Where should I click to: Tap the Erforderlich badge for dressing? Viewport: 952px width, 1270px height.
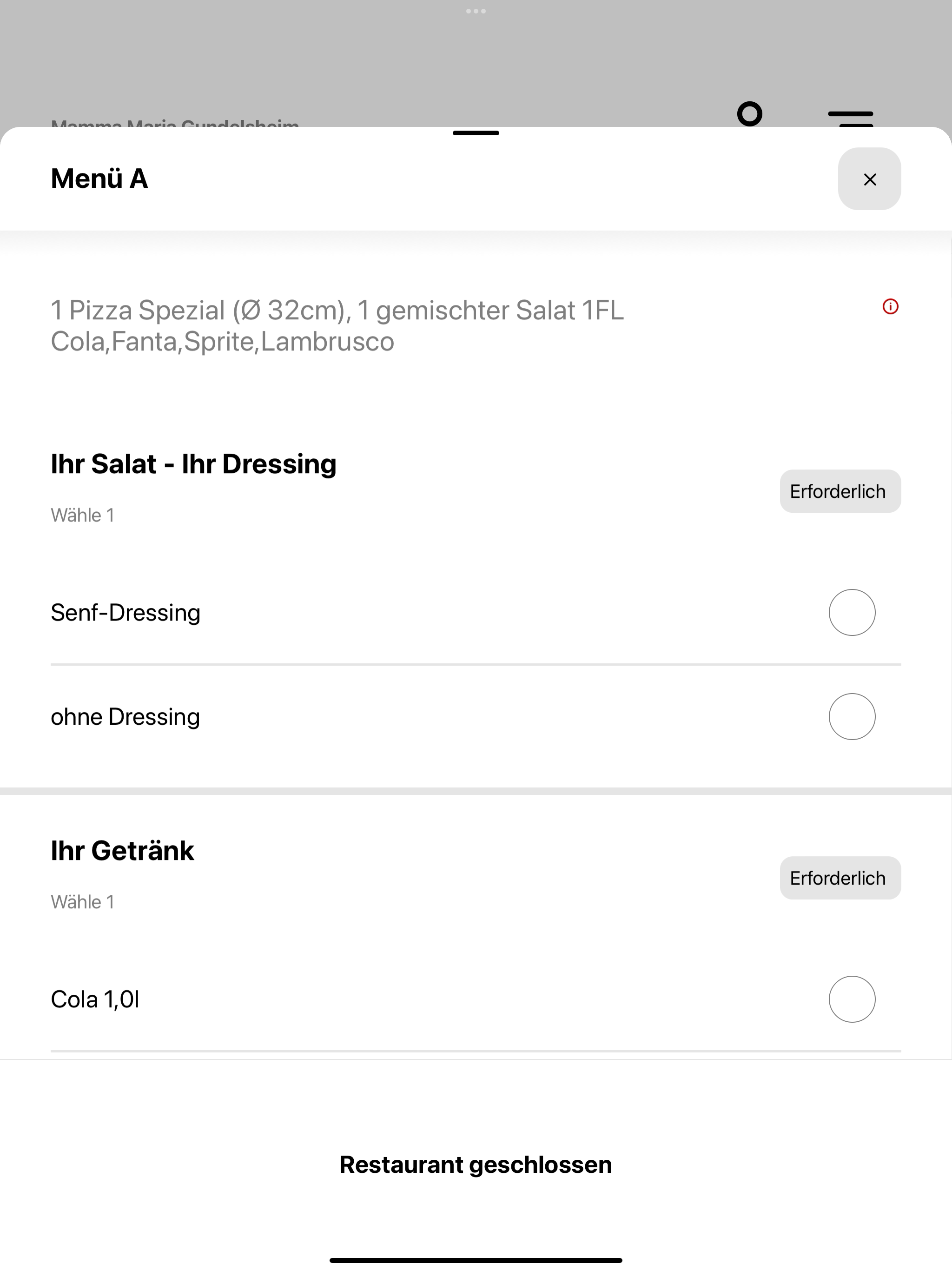coord(840,491)
